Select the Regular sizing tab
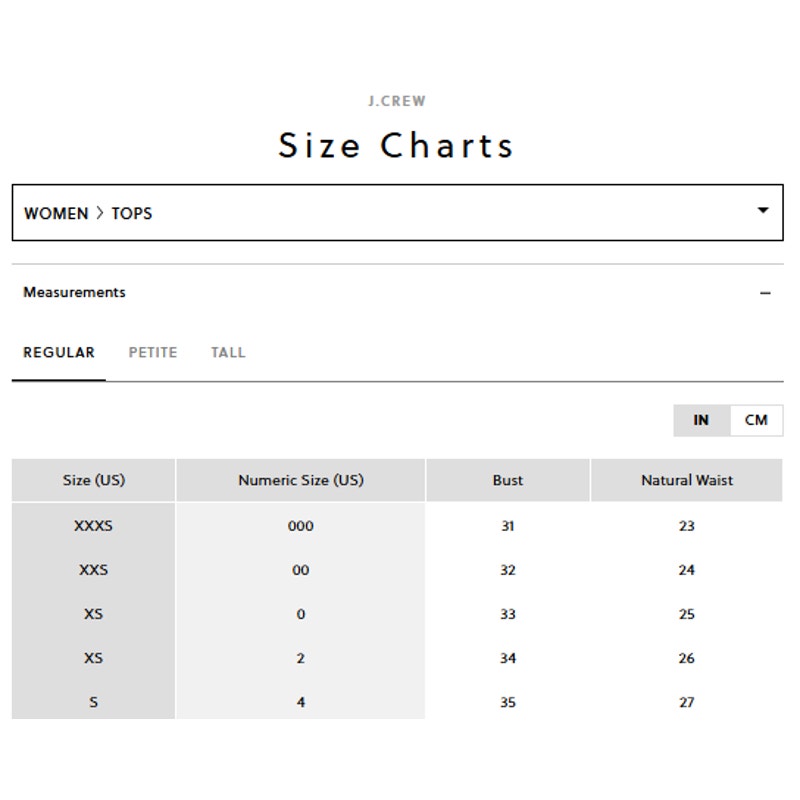 pos(59,352)
